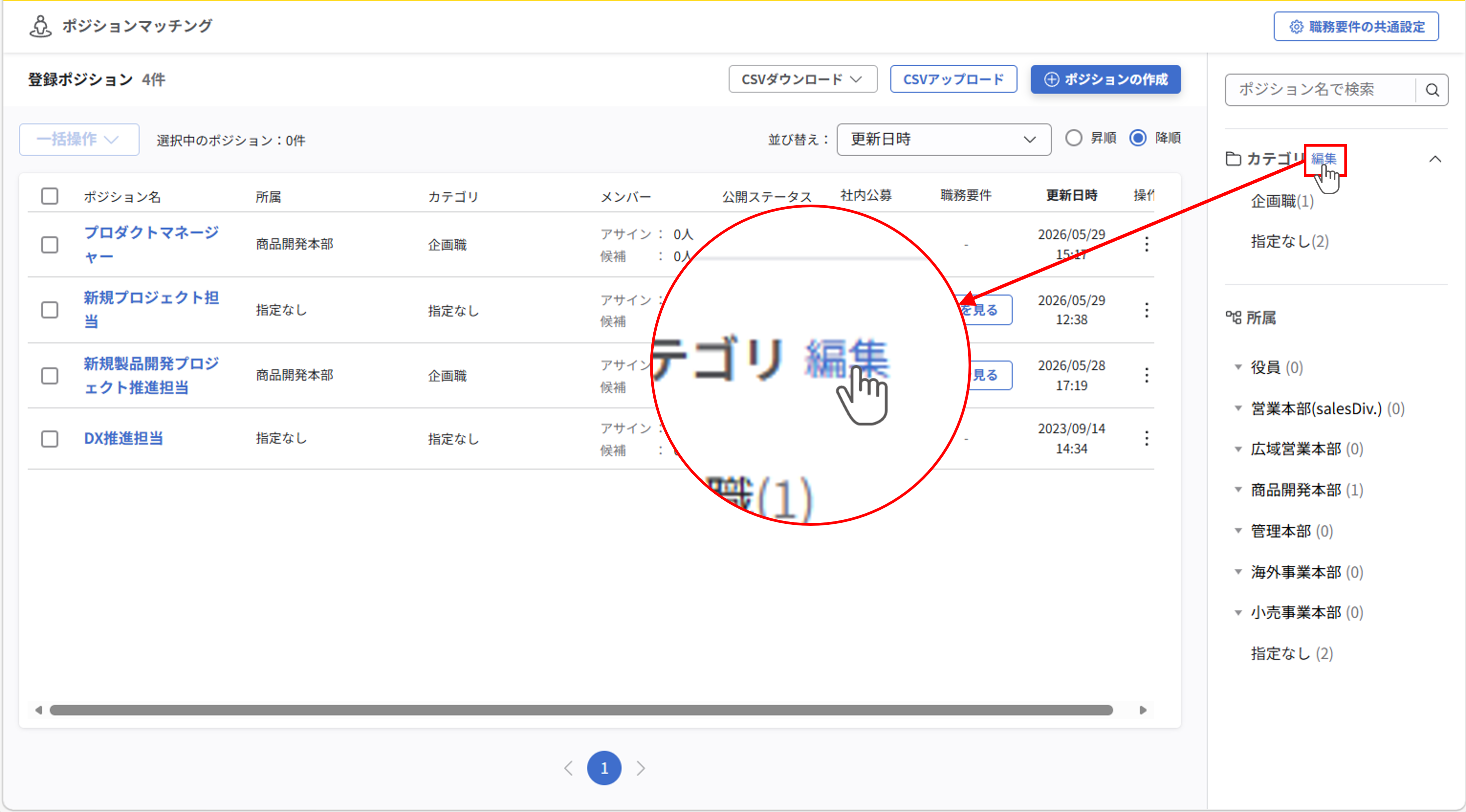The image size is (1466, 812).
Task: Open the 新規製品開発プロジェクト推進担当 position link
Action: click(x=151, y=376)
